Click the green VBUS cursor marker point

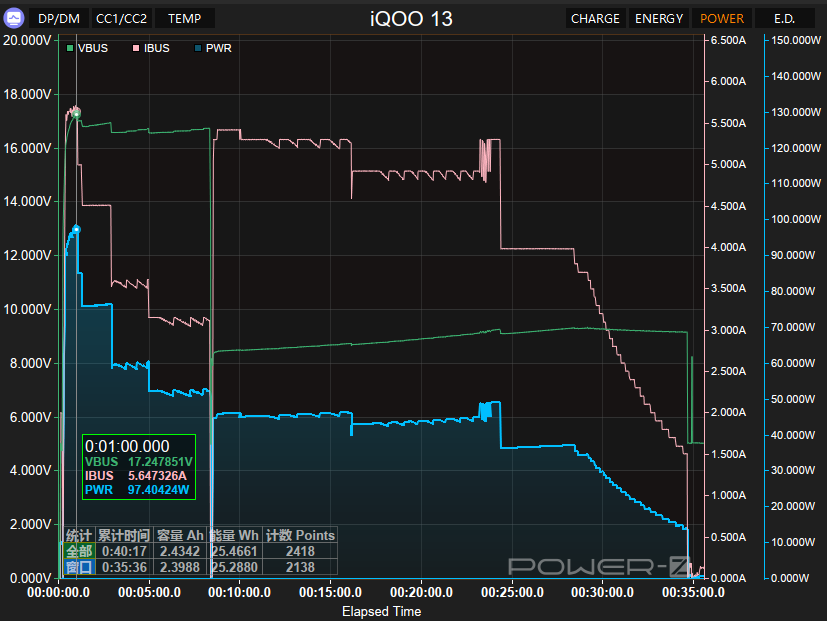76,113
